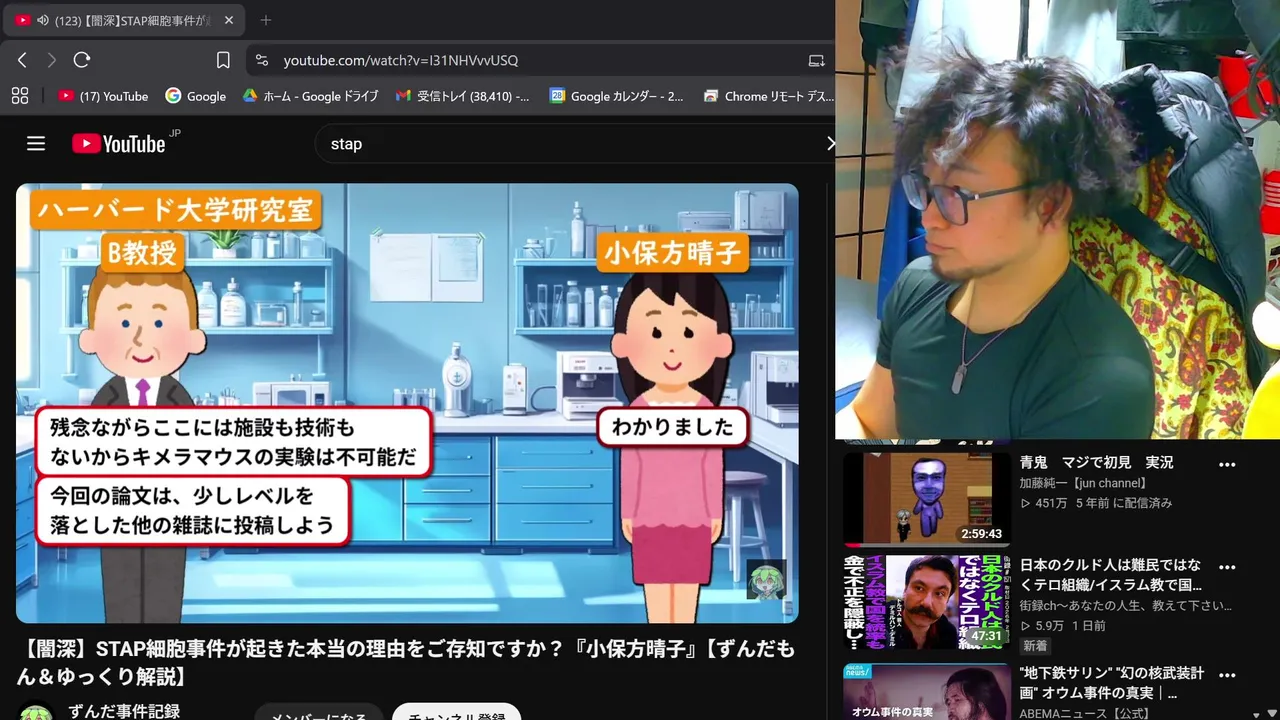Open the Google ドライブ bookmark

[x=310, y=96]
